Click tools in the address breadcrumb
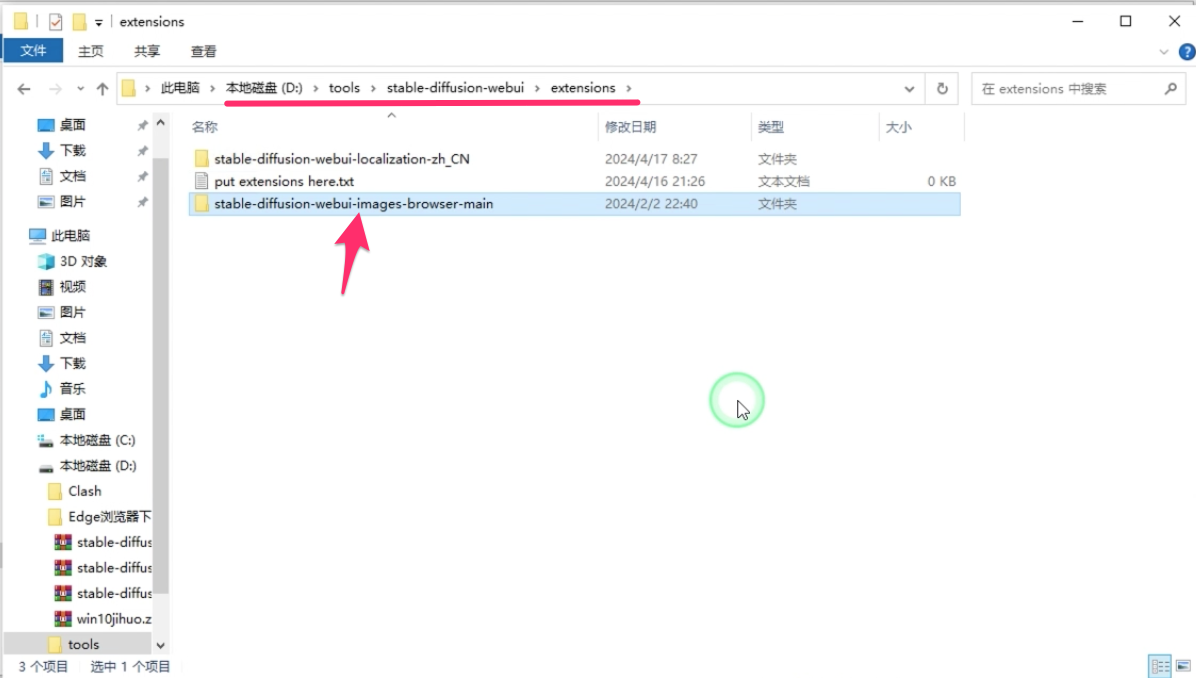 [344, 88]
